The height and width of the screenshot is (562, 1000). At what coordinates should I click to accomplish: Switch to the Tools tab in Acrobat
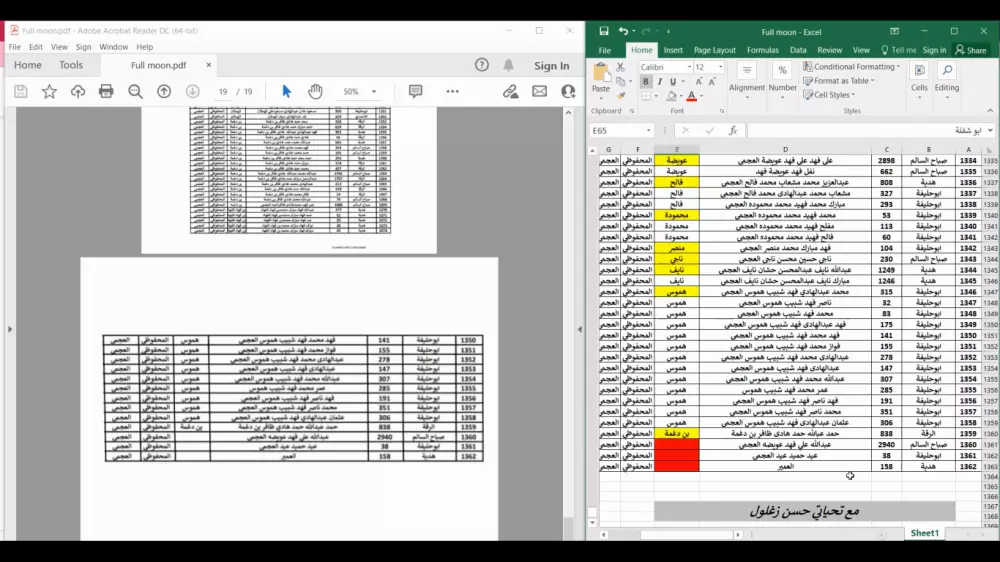[71, 65]
